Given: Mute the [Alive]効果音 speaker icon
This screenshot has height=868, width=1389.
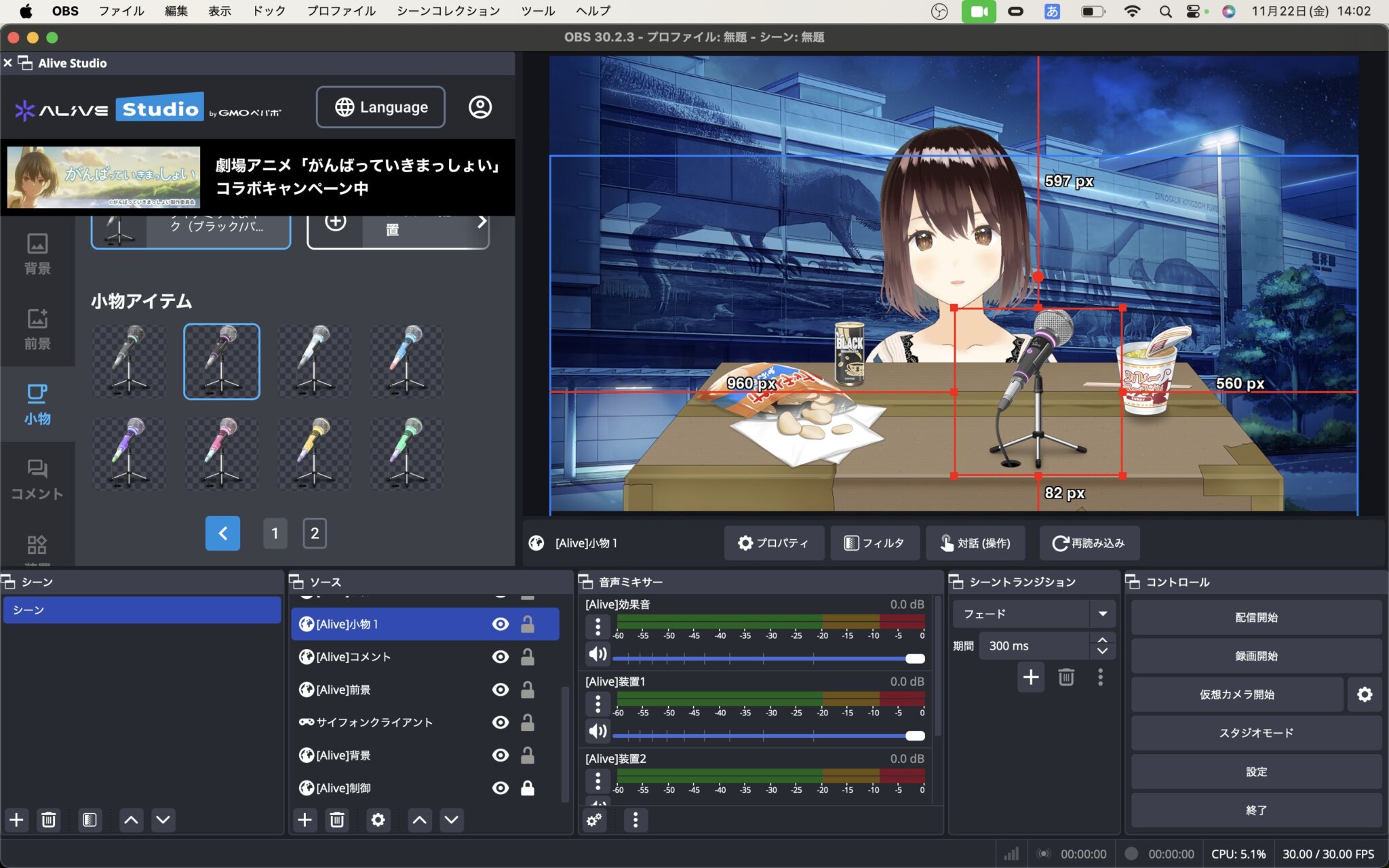Looking at the screenshot, I should [x=598, y=654].
